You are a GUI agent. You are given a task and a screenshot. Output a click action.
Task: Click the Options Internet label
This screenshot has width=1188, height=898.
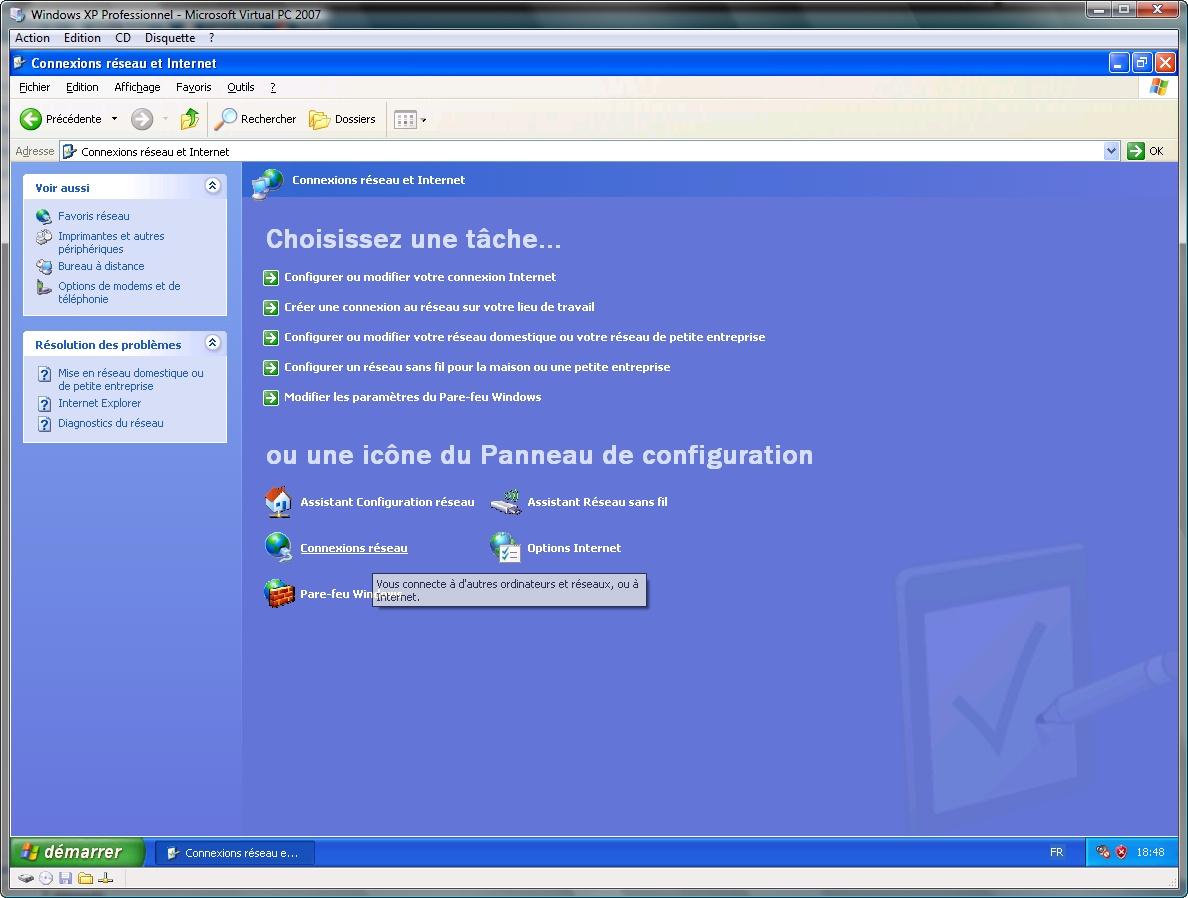pyautogui.click(x=574, y=548)
